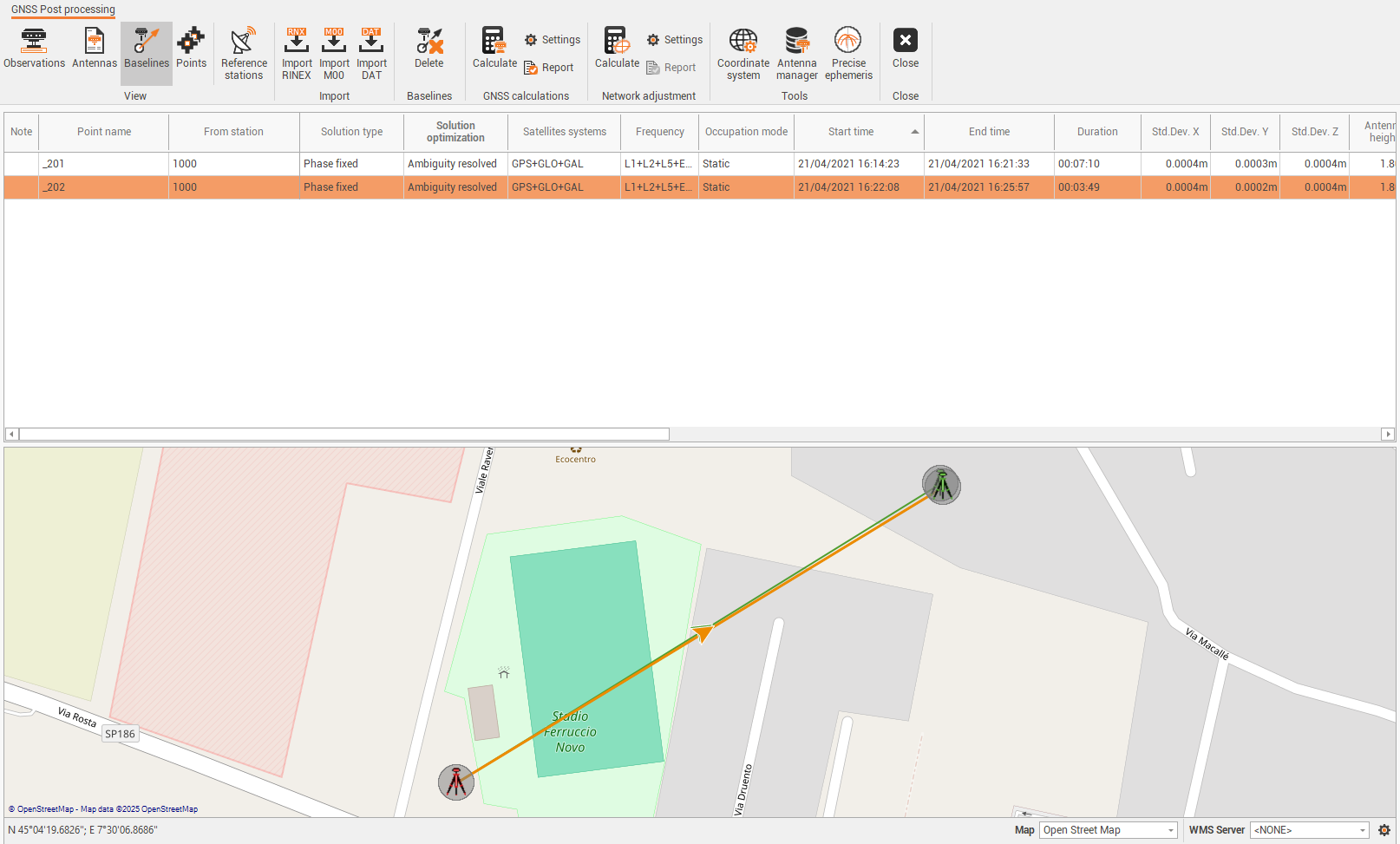This screenshot has height=844, width=1400.
Task: Delete the selected baseline
Action: [429, 49]
